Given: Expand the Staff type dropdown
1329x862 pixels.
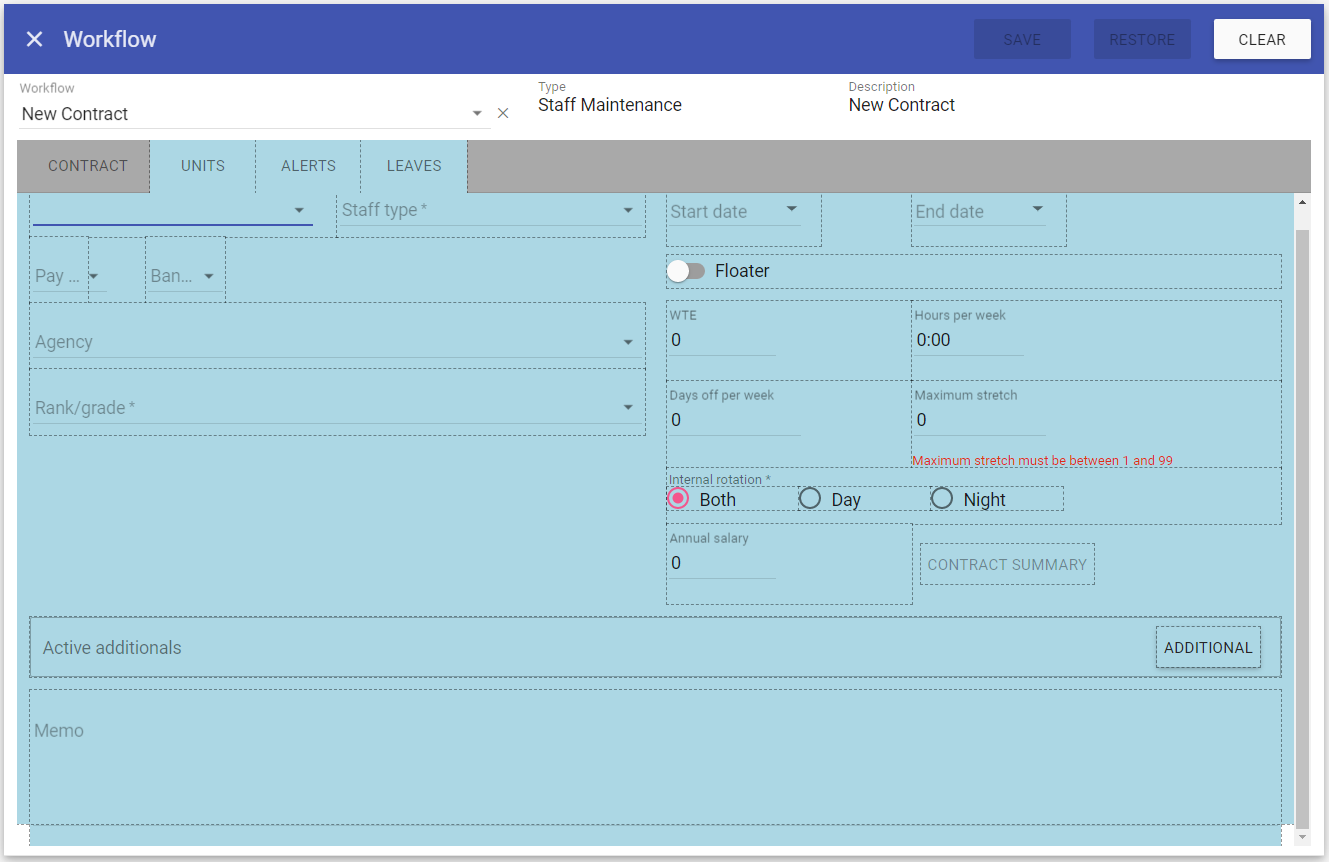Looking at the screenshot, I should (x=628, y=211).
